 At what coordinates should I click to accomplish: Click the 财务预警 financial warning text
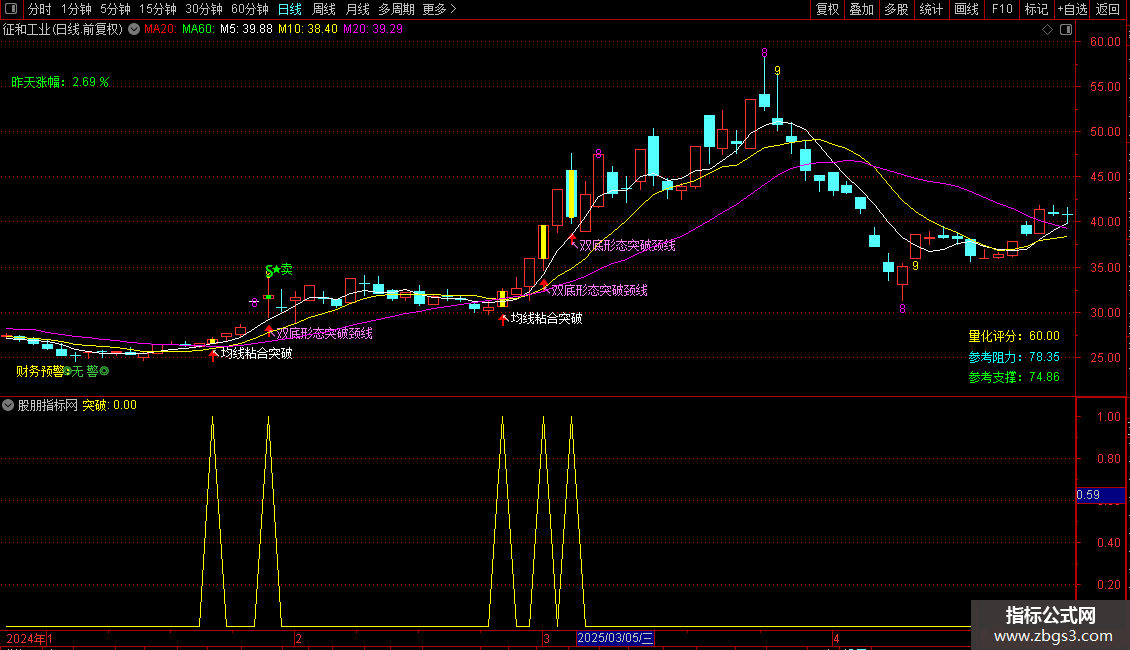click(x=40, y=371)
